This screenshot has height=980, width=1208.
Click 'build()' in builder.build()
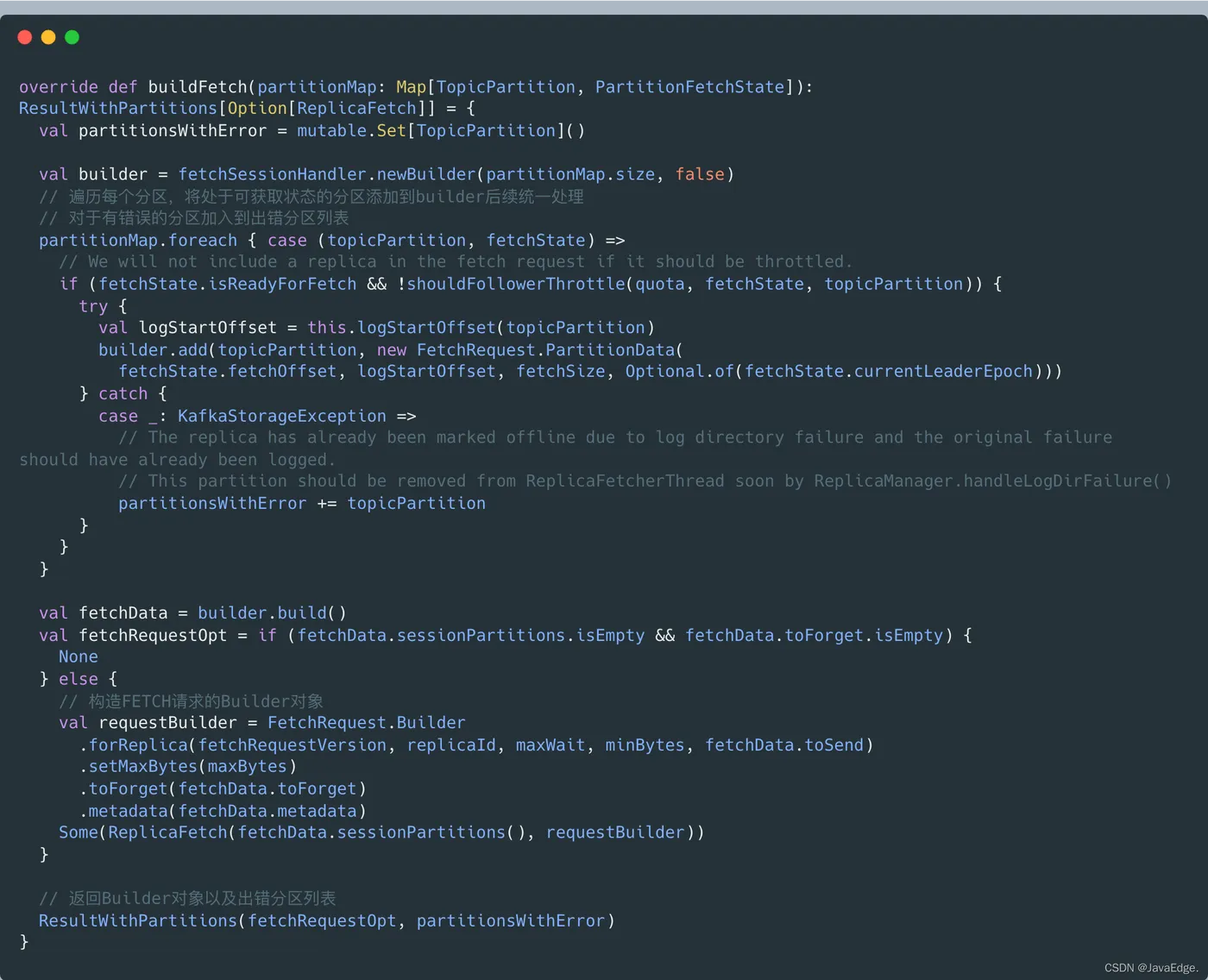tap(312, 613)
